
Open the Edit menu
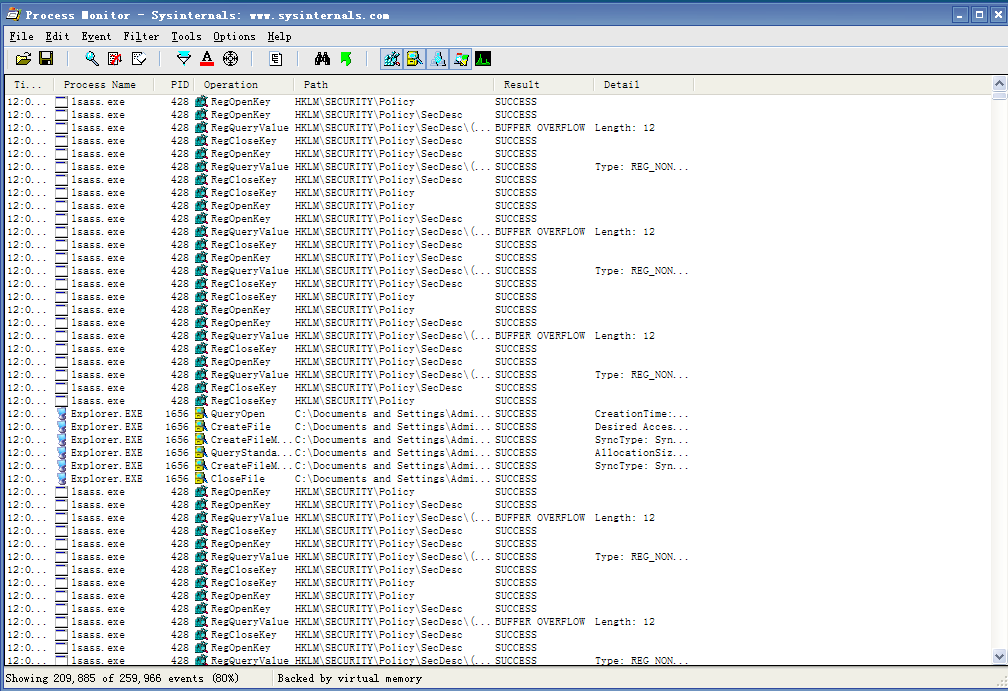57,37
